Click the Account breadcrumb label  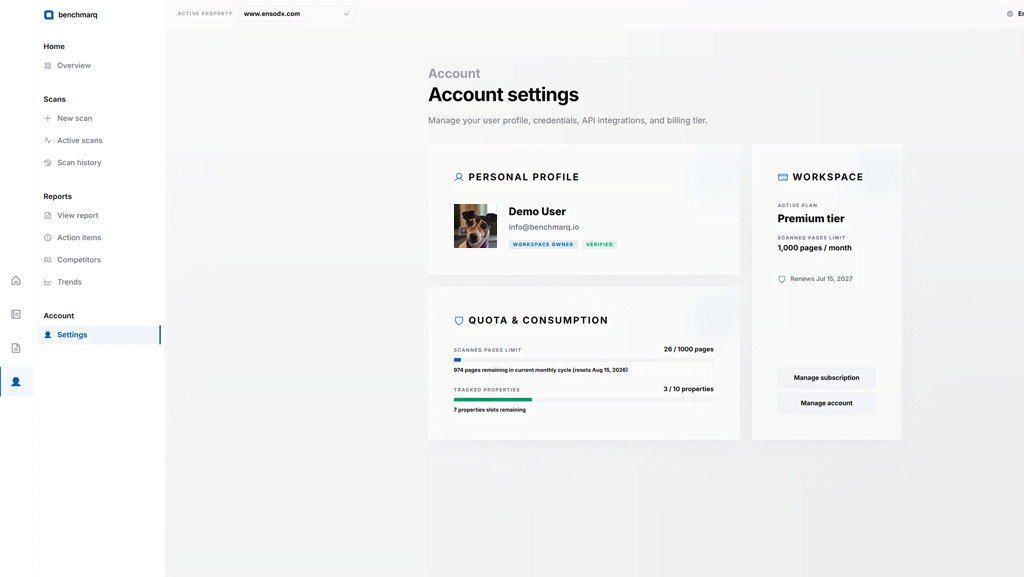pos(454,74)
